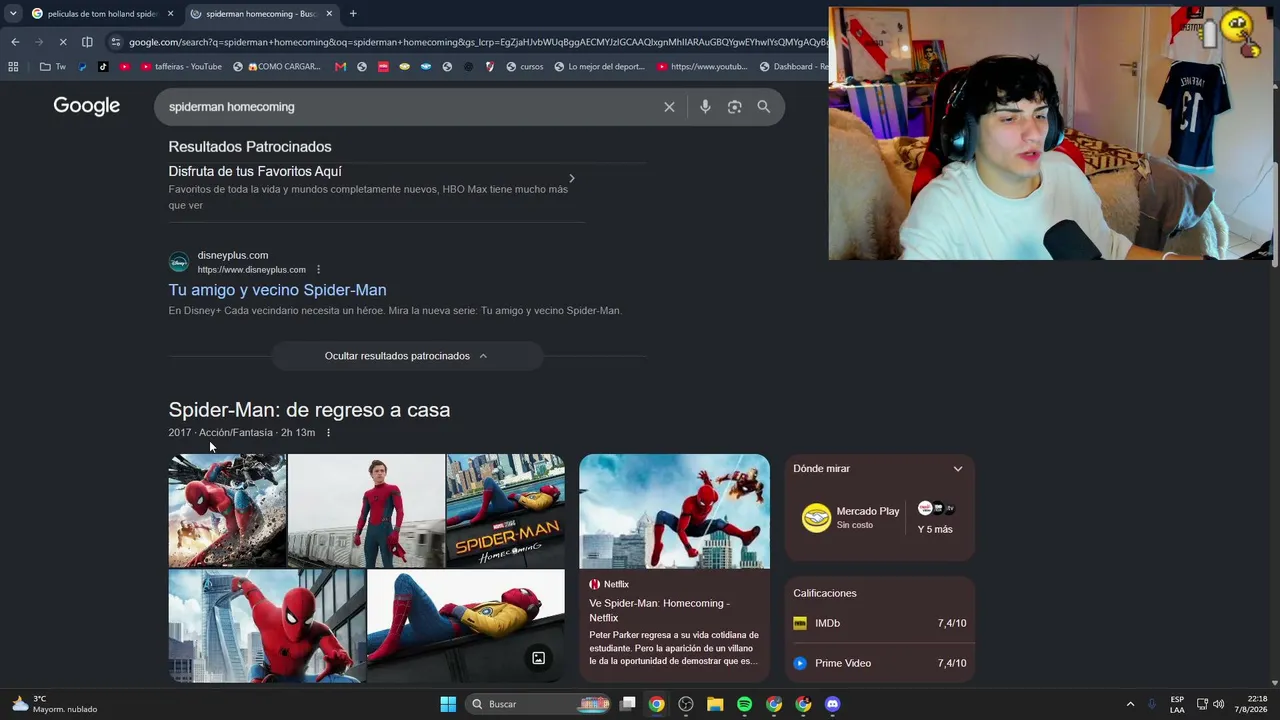This screenshot has height=720, width=1280.
Task: Open the 'Tw' bookmarks folder
Action: (53, 67)
